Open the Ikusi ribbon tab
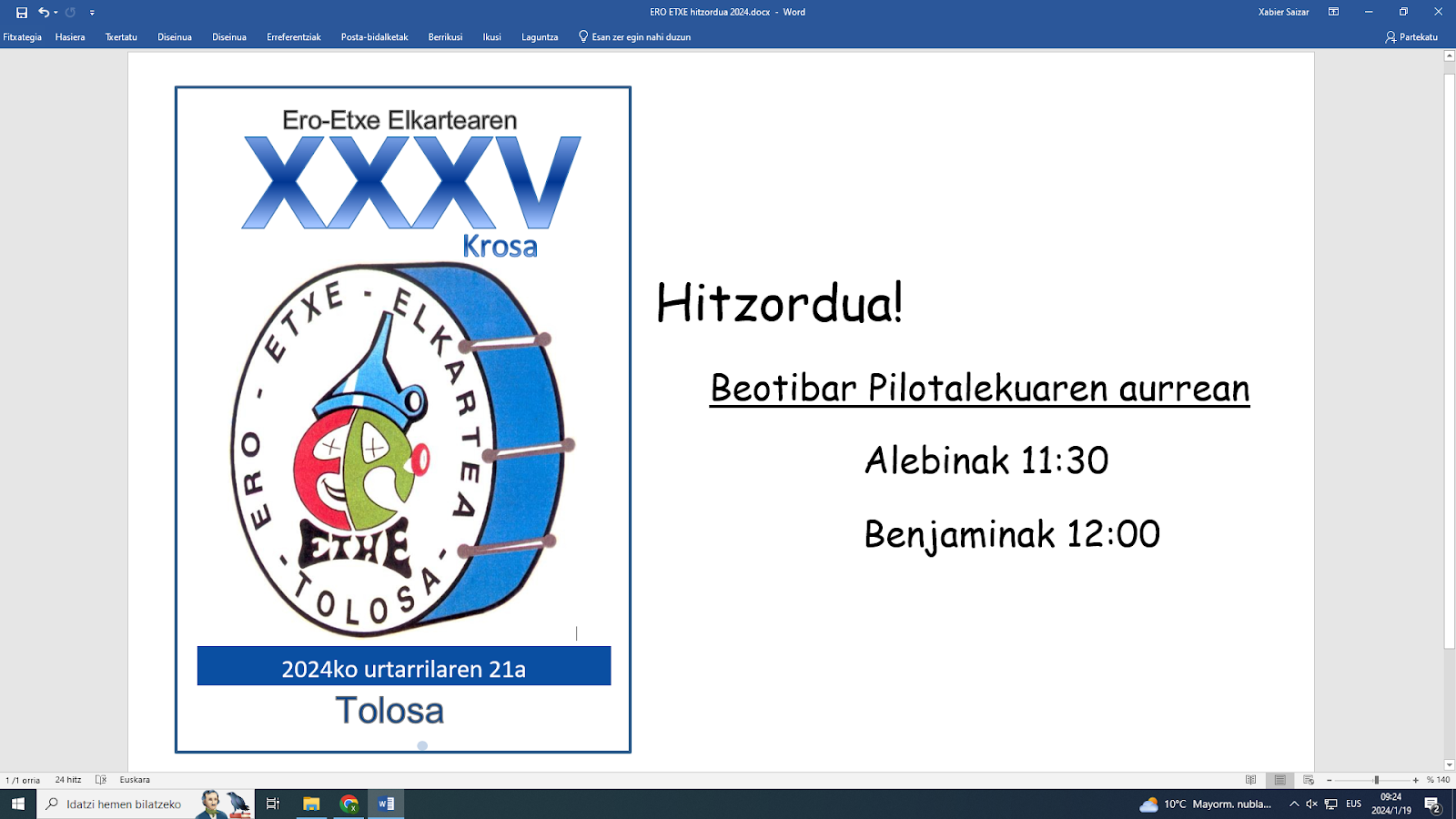 pos(492,37)
